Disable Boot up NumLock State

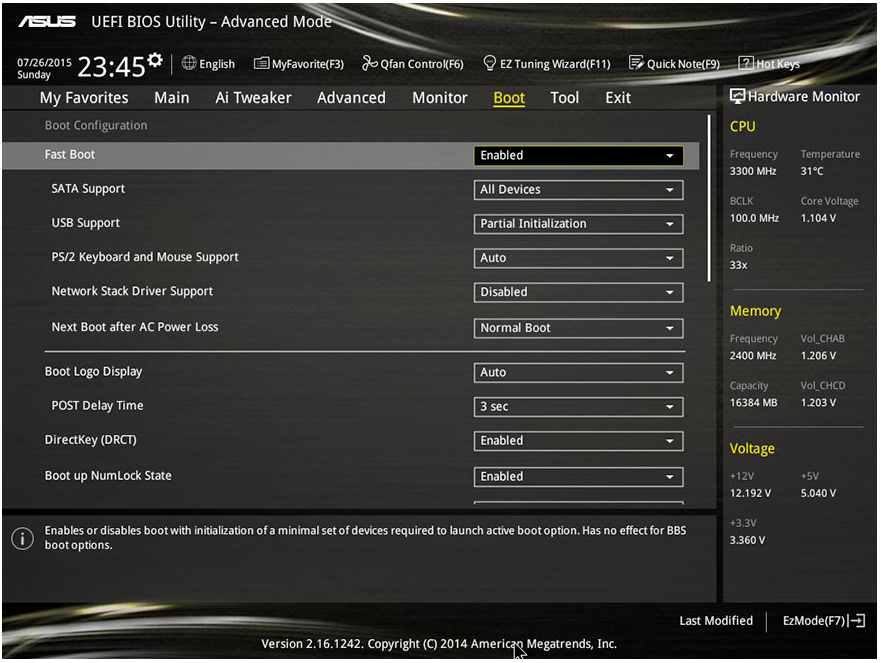click(x=578, y=476)
